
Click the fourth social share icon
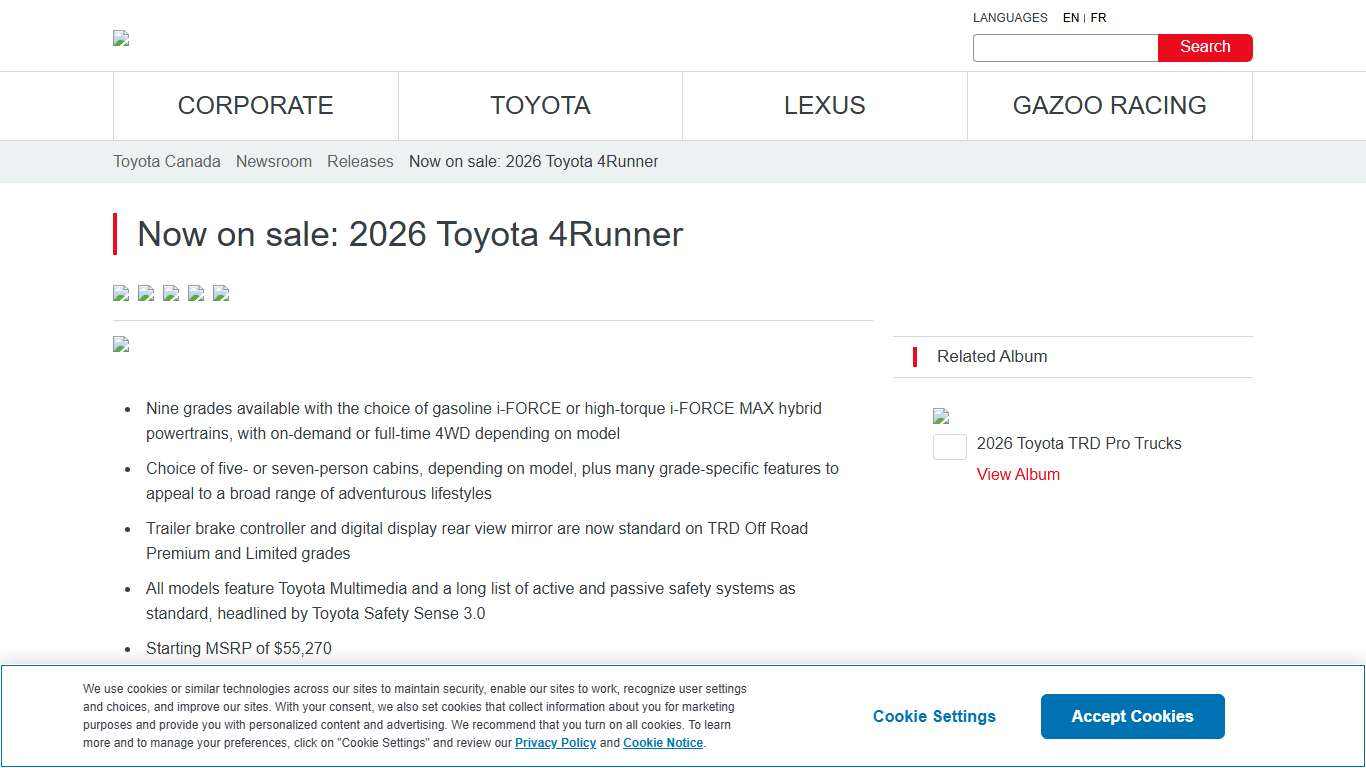click(195, 293)
